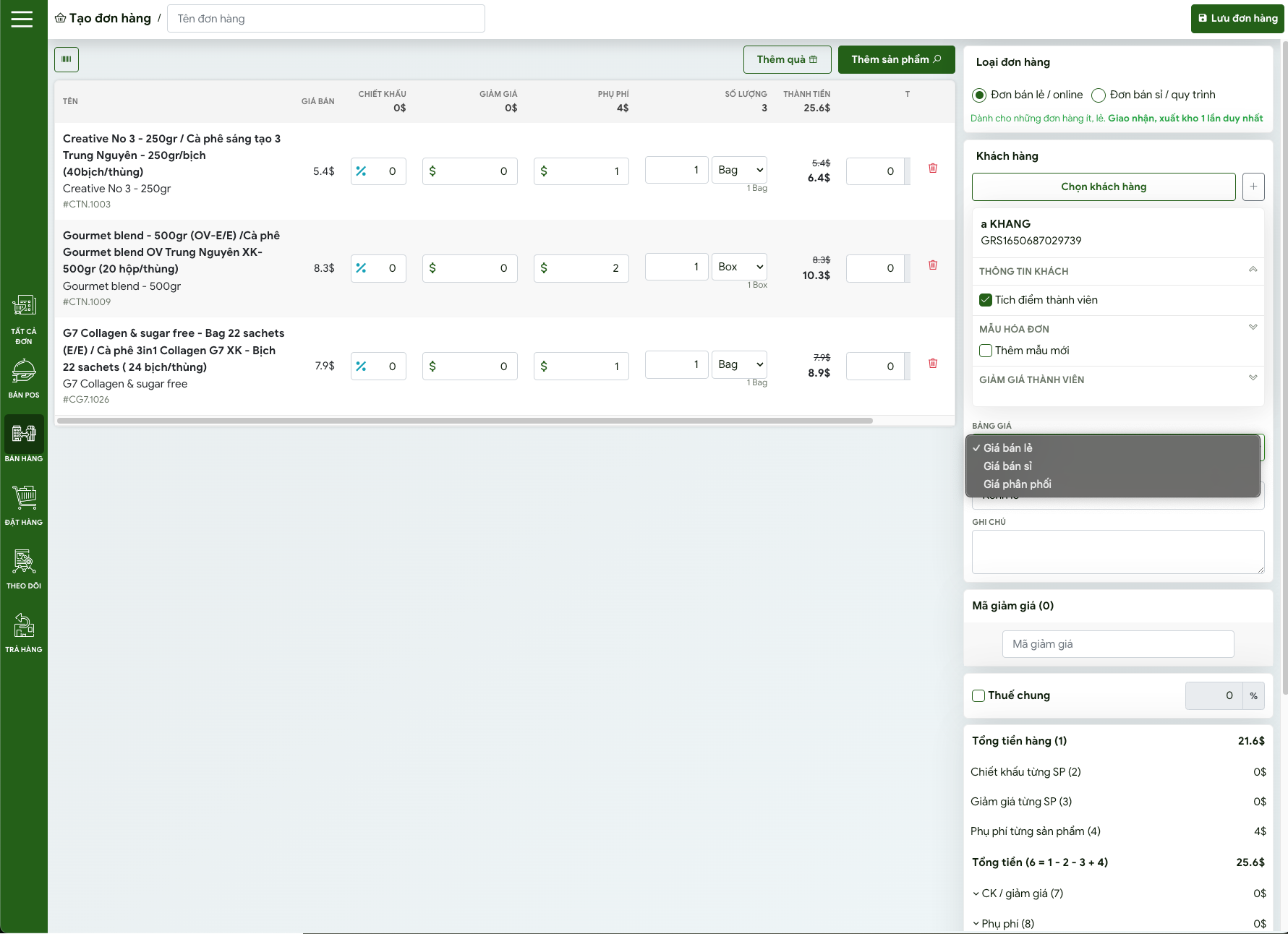Click discount dollar icon in Creative No 3 row
Image resolution: width=1288 pixels, height=934 pixels.
coord(432,171)
